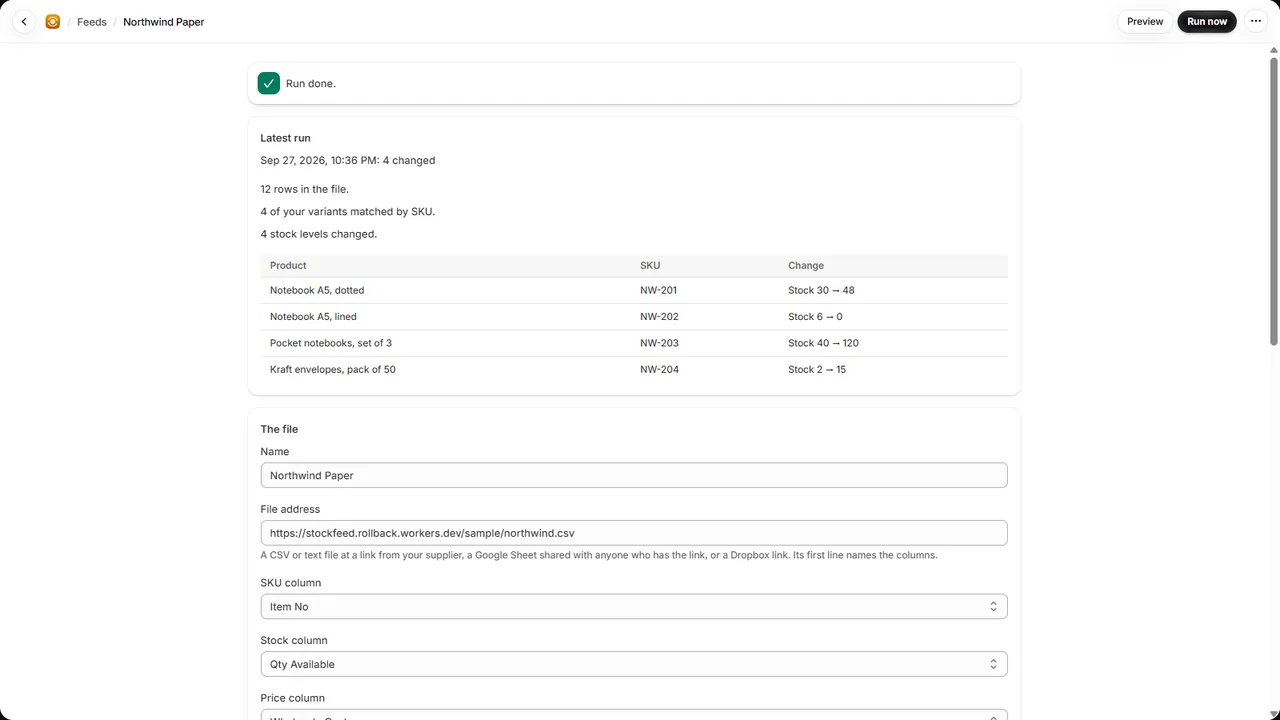The height and width of the screenshot is (720, 1280).
Task: Click the Stock 6 → 0 change cell
Action: coord(815,317)
